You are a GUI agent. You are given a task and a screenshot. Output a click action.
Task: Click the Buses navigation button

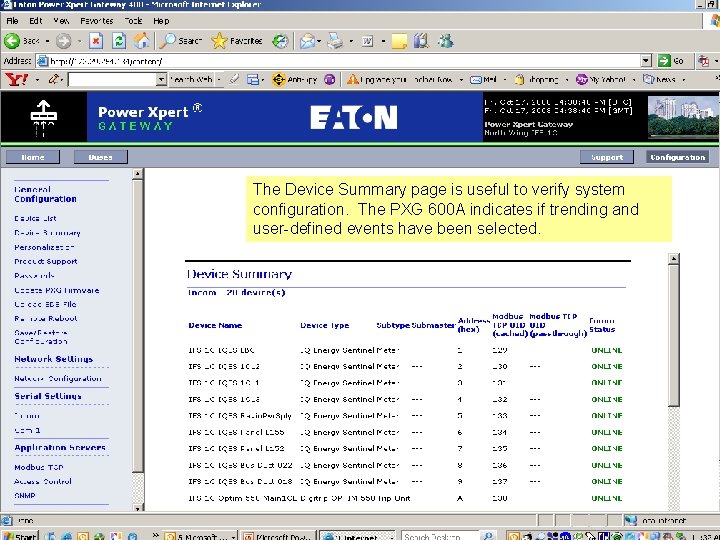(101, 157)
